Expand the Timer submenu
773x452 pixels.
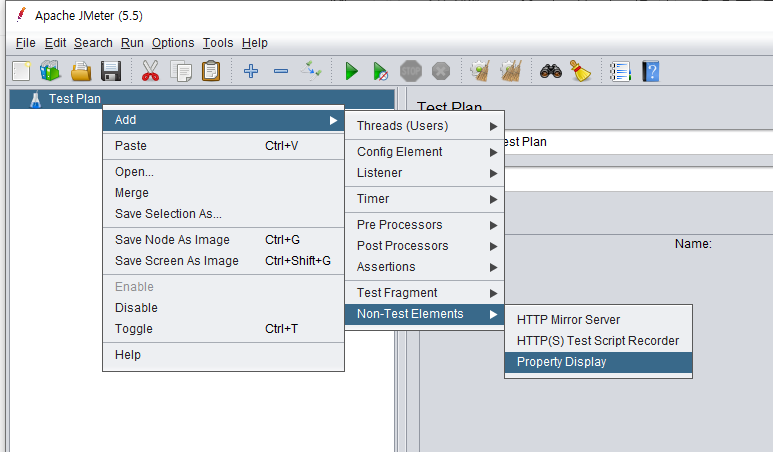pos(424,199)
